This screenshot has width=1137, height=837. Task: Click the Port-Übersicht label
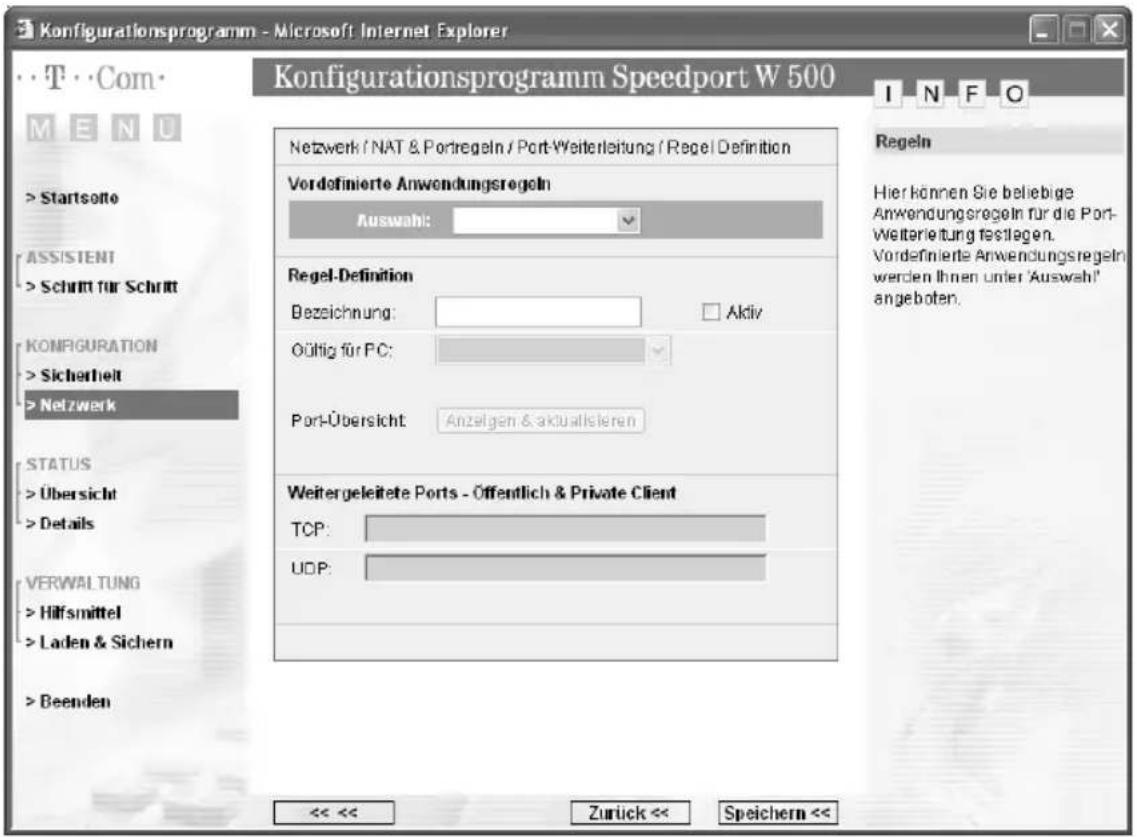(x=349, y=421)
